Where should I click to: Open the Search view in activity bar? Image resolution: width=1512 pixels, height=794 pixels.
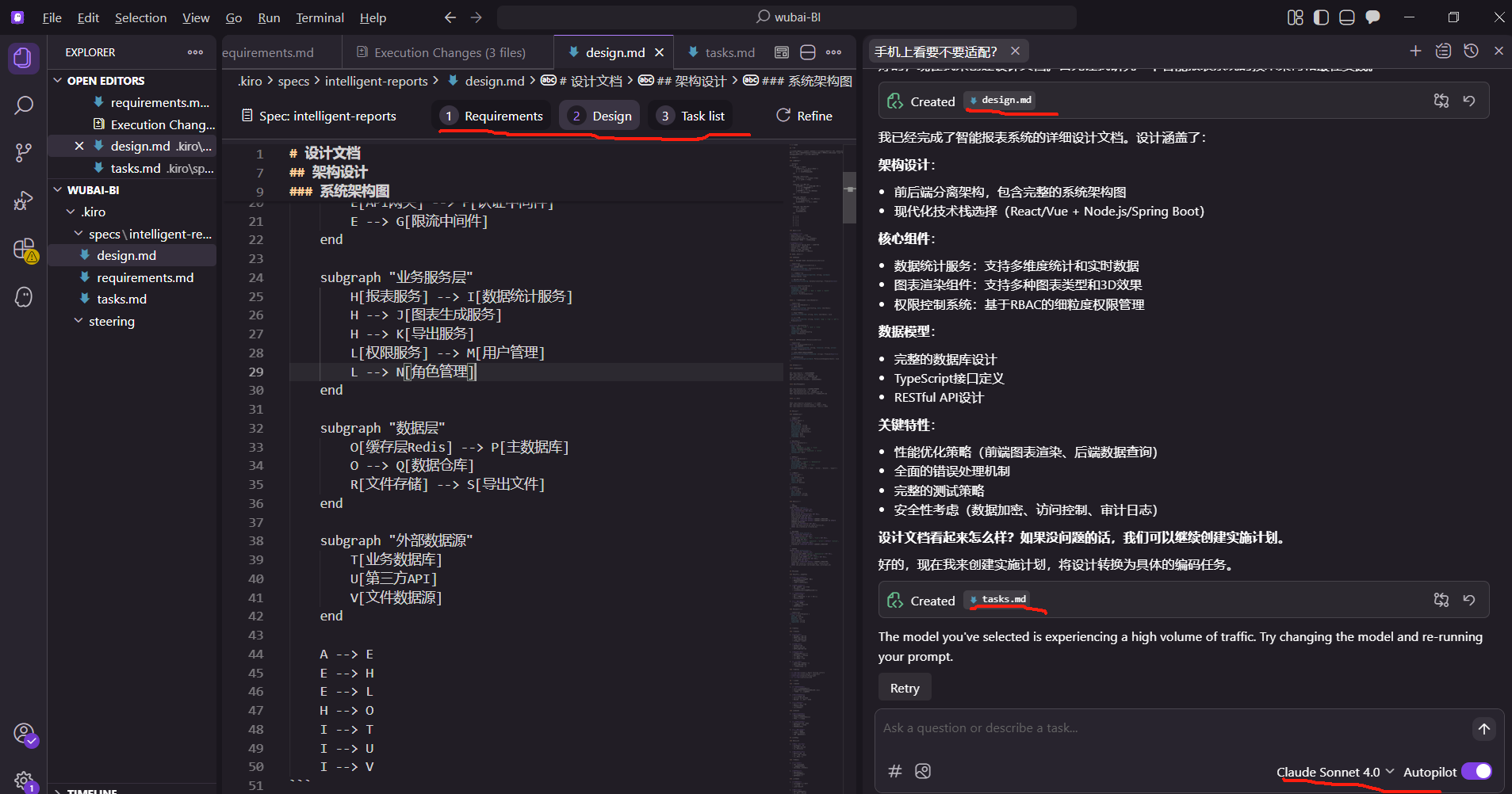coord(24,105)
